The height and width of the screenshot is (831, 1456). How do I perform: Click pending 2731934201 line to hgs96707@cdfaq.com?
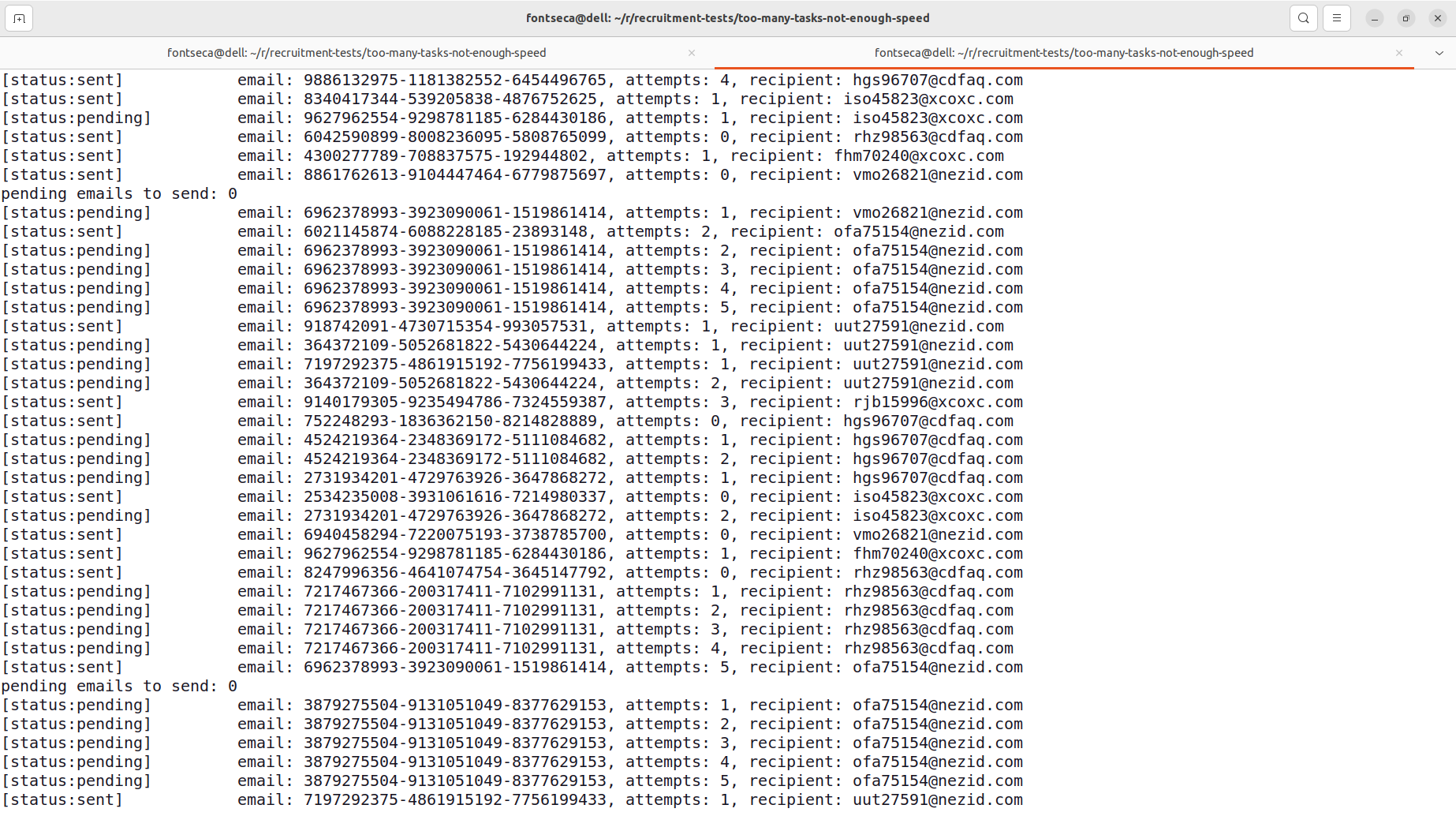click(512, 478)
